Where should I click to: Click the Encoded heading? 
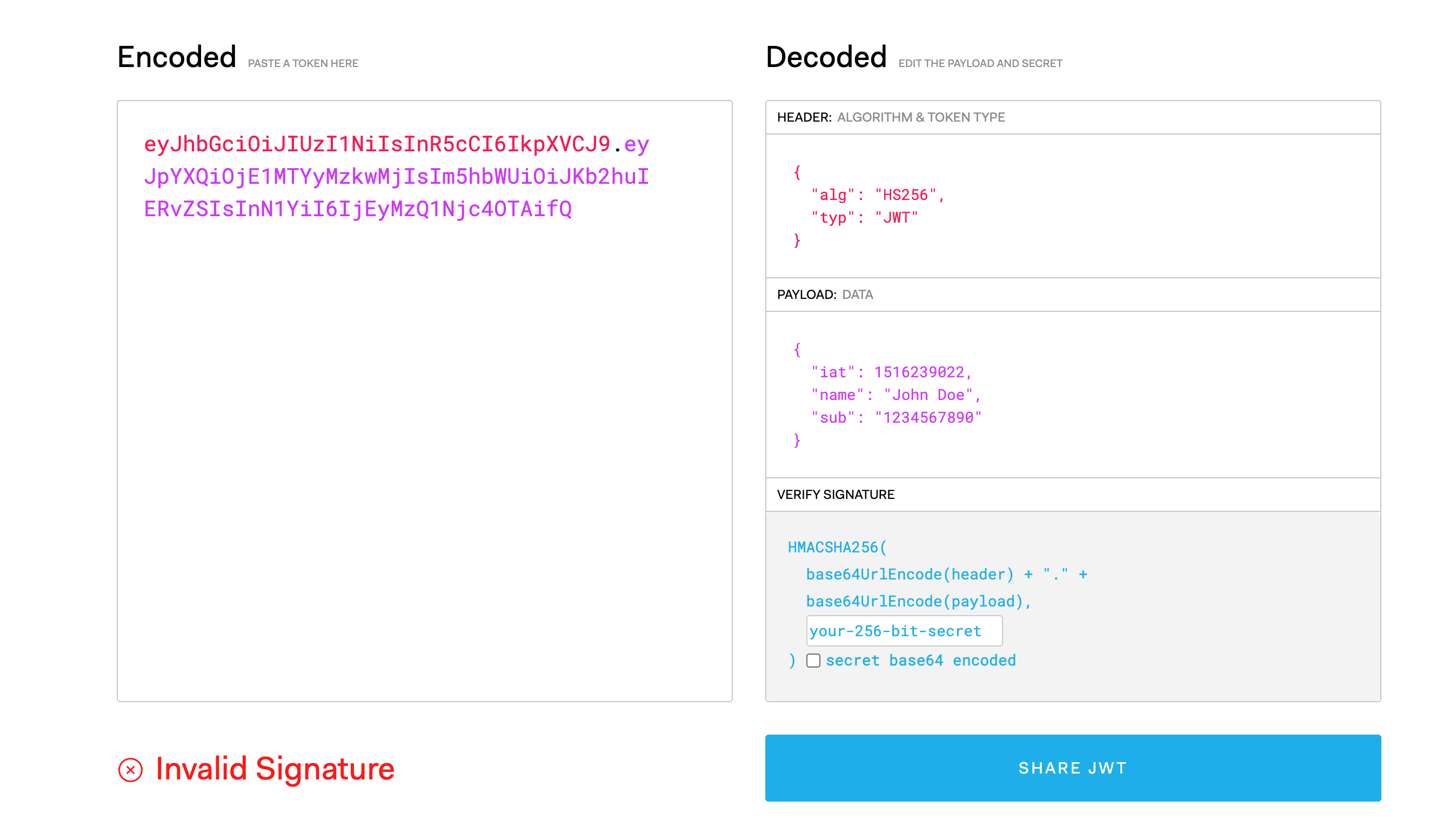coord(177,57)
